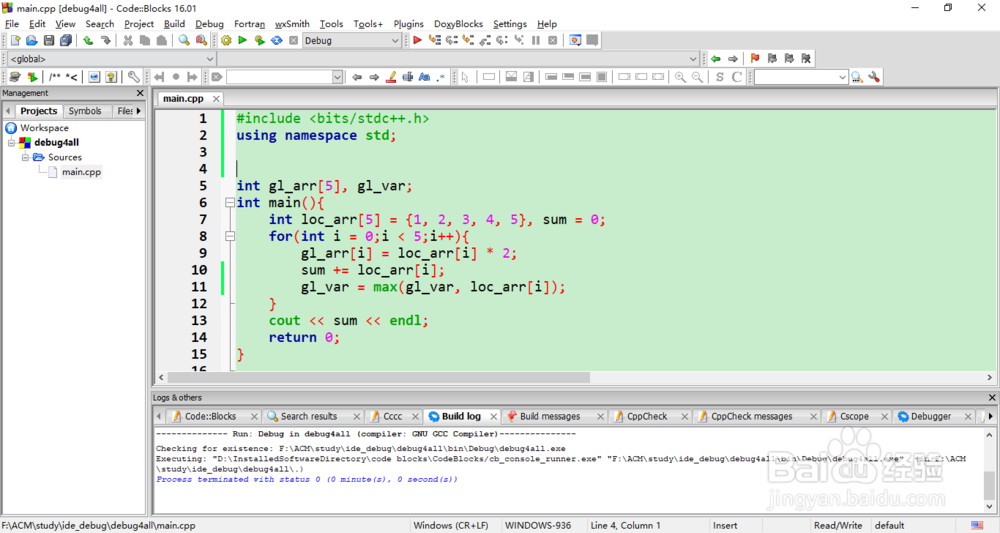This screenshot has height=533, width=1000.
Task: Click the highlight marker pen icon
Action: click(x=391, y=77)
